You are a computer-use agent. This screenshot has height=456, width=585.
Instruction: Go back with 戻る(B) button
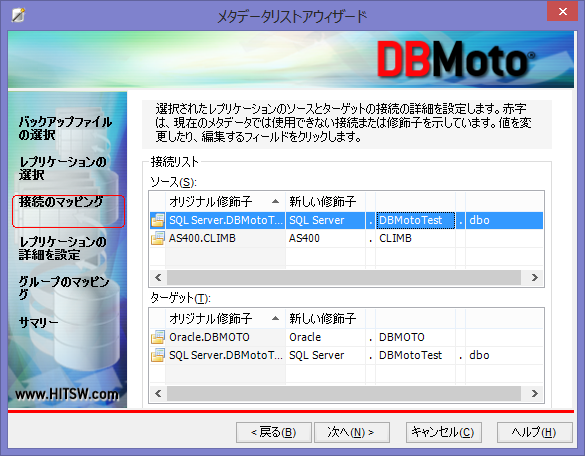(x=274, y=432)
